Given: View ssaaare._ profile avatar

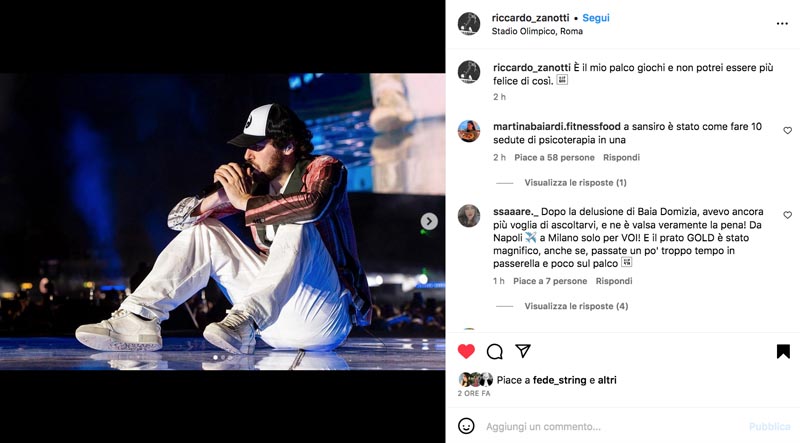Looking at the screenshot, I should [468, 216].
